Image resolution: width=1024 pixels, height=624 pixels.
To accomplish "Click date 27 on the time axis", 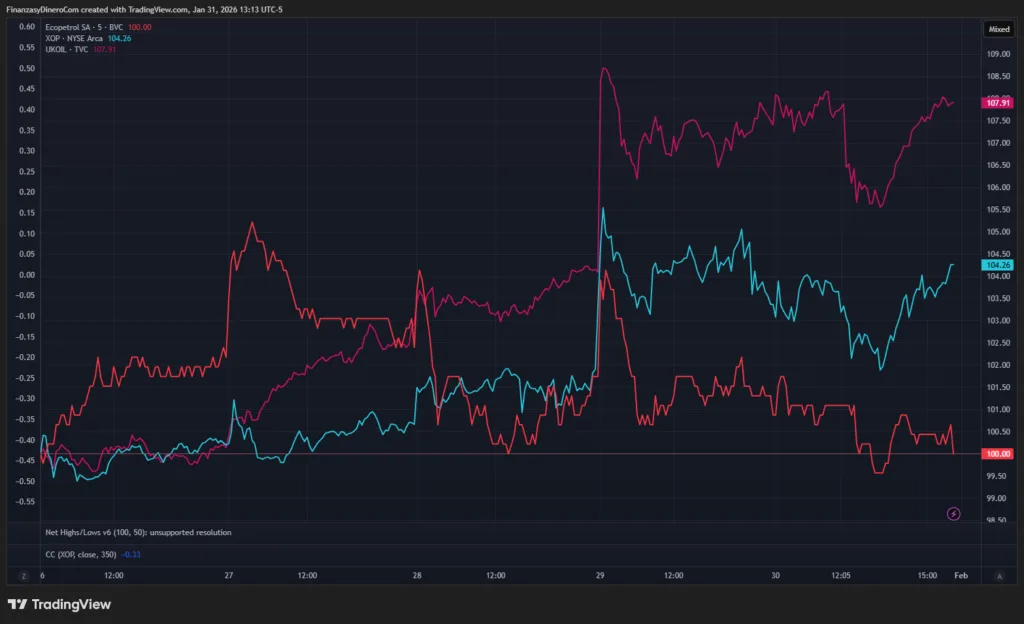I will click(229, 576).
